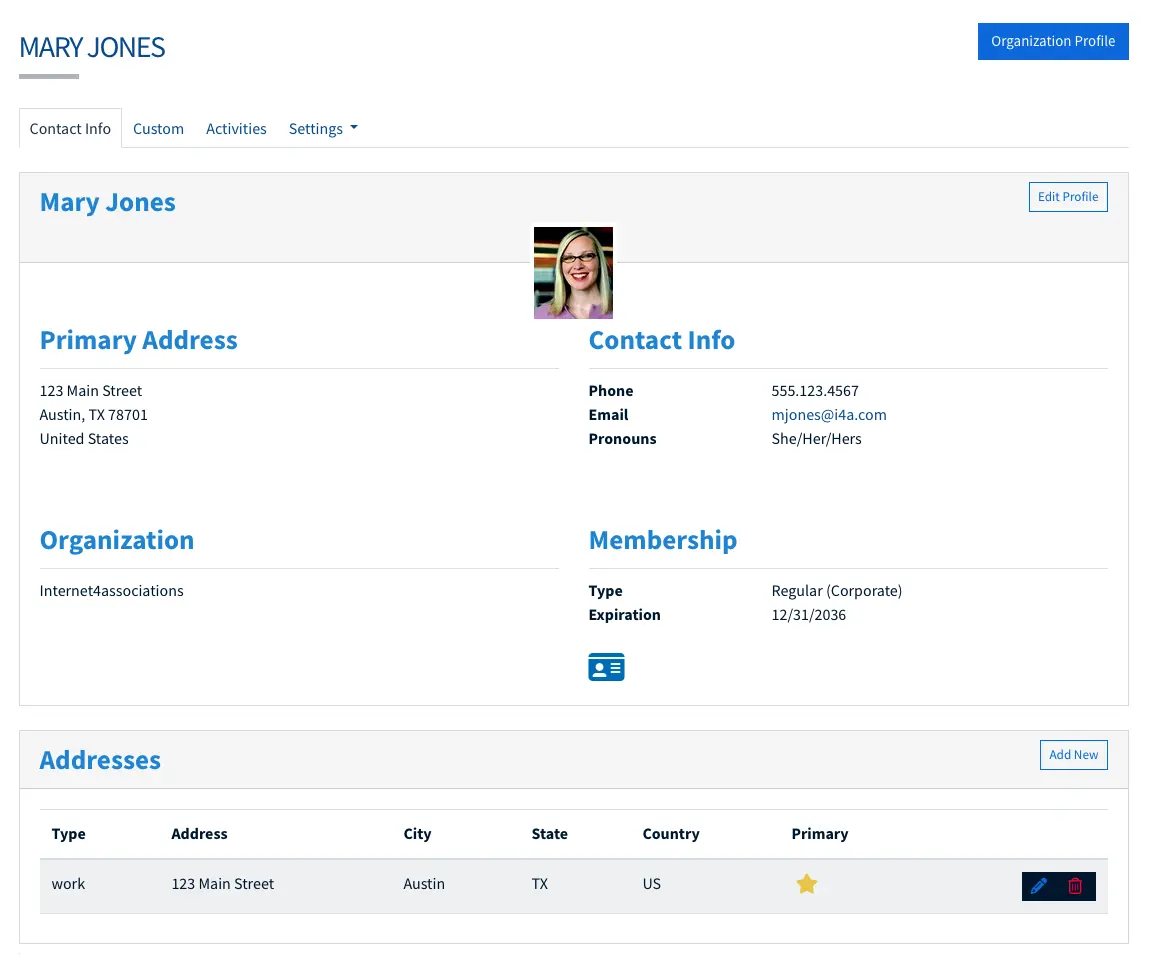The height and width of the screenshot is (967, 1150).
Task: Delete the work address using the trash icon
Action: pyautogui.click(x=1077, y=885)
